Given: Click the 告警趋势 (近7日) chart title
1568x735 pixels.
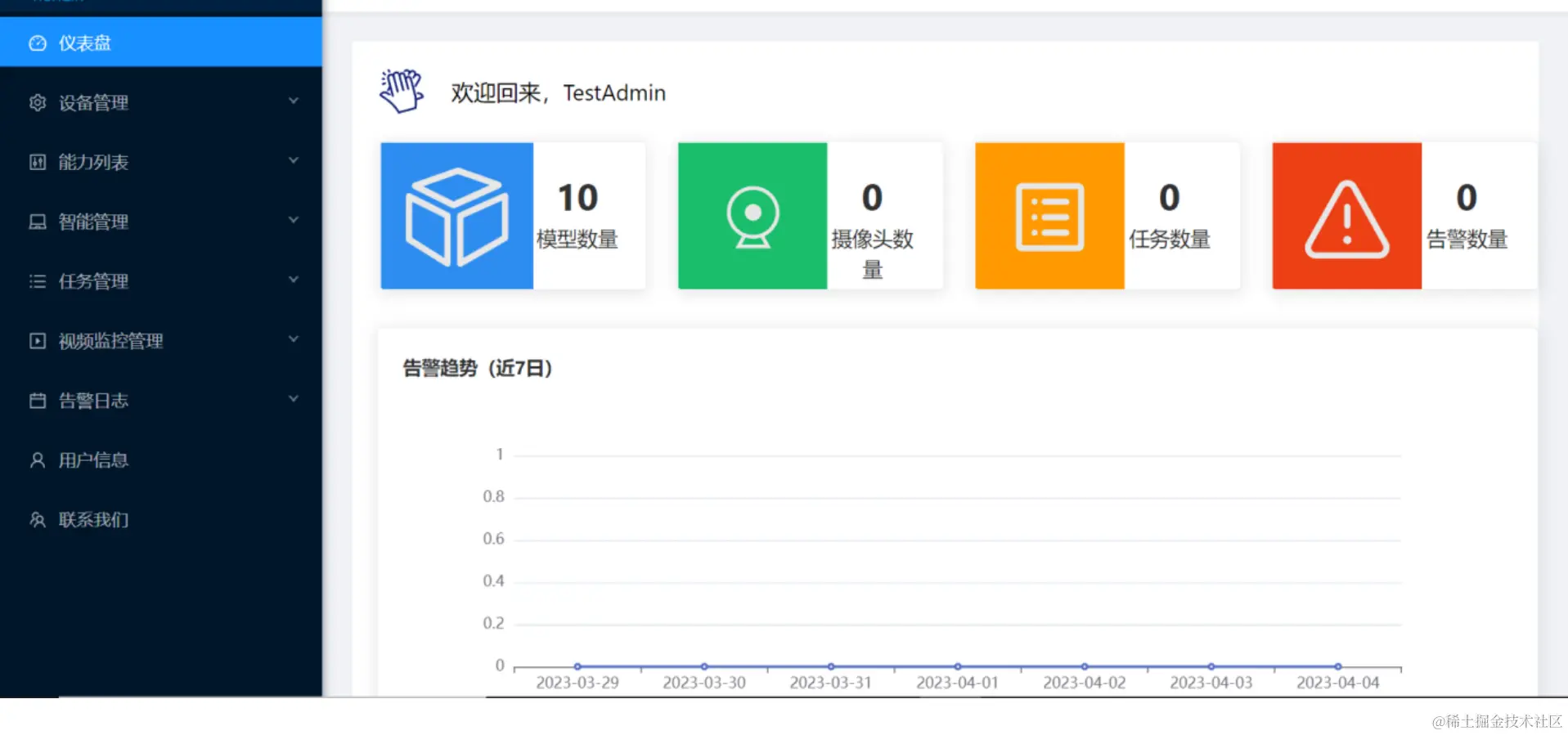Looking at the screenshot, I should point(478,369).
